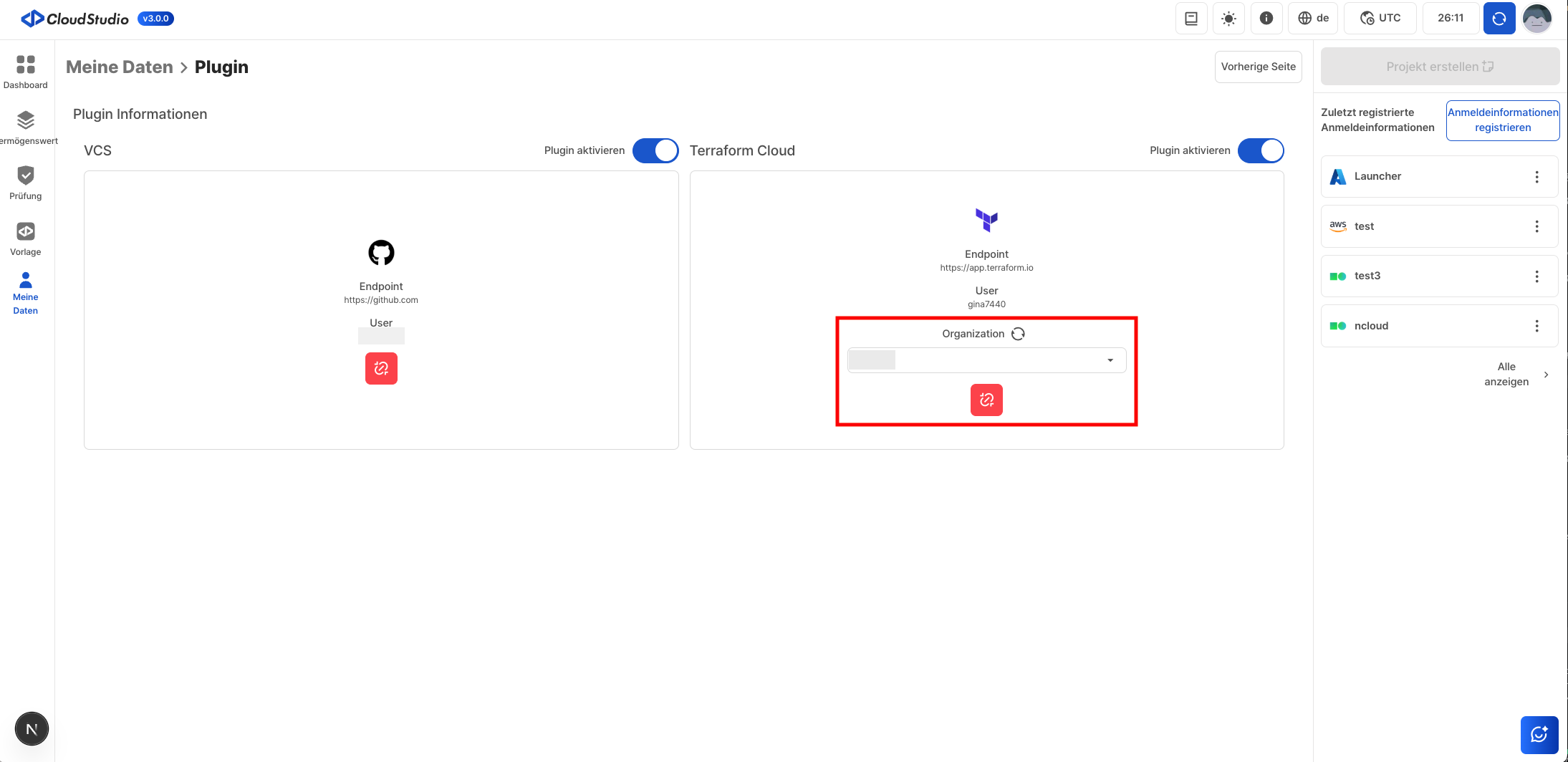Screen dimensions: 1568x762
Task: Open the UTC timezone selector
Action: (1380, 19)
